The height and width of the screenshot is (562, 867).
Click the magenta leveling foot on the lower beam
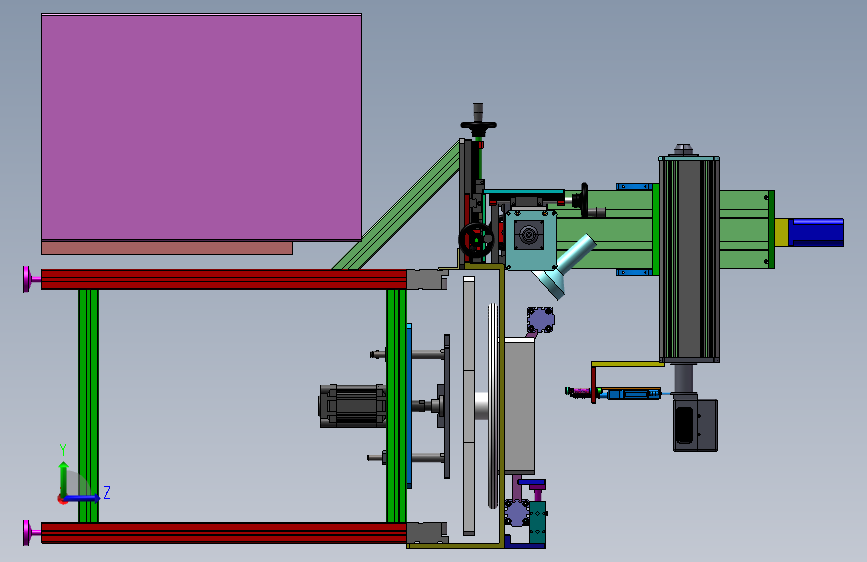(x=31, y=533)
